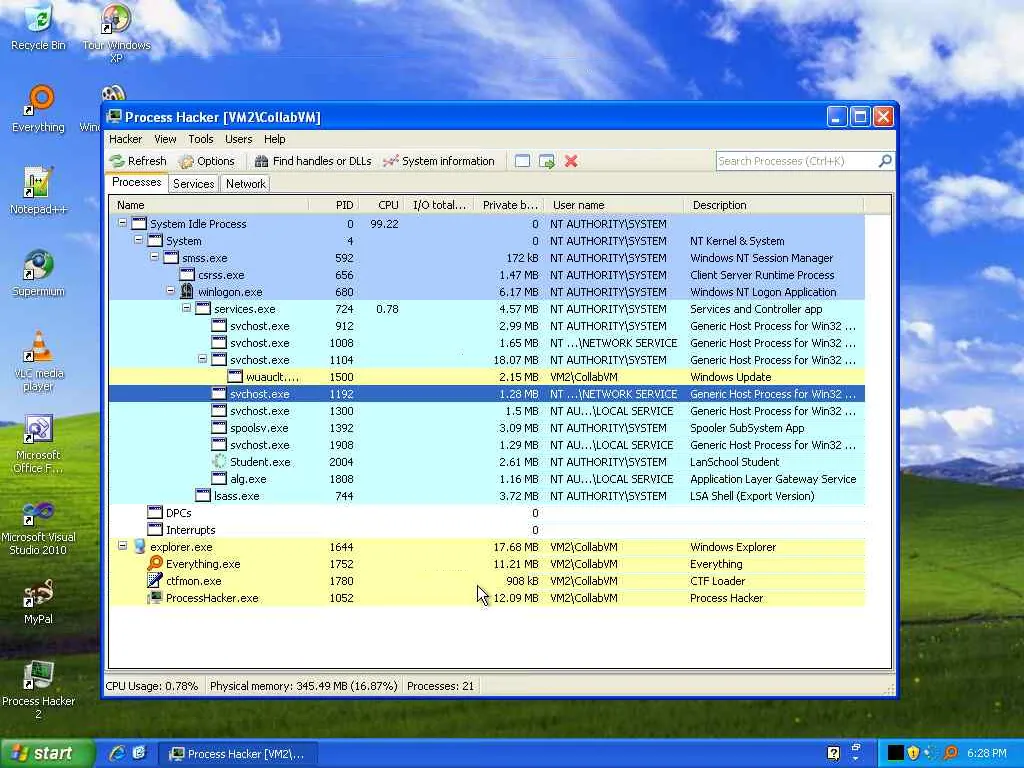
Task: Open the Hacker menu
Action: pyautogui.click(x=125, y=139)
